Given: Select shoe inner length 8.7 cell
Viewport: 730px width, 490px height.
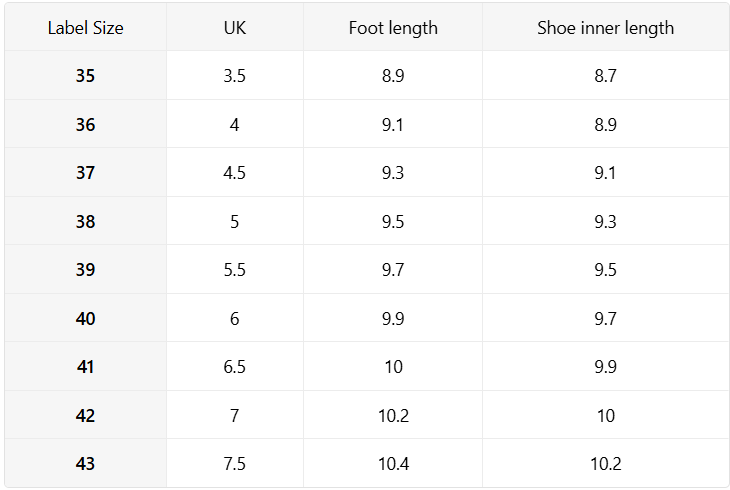Looking at the screenshot, I should [x=605, y=75].
